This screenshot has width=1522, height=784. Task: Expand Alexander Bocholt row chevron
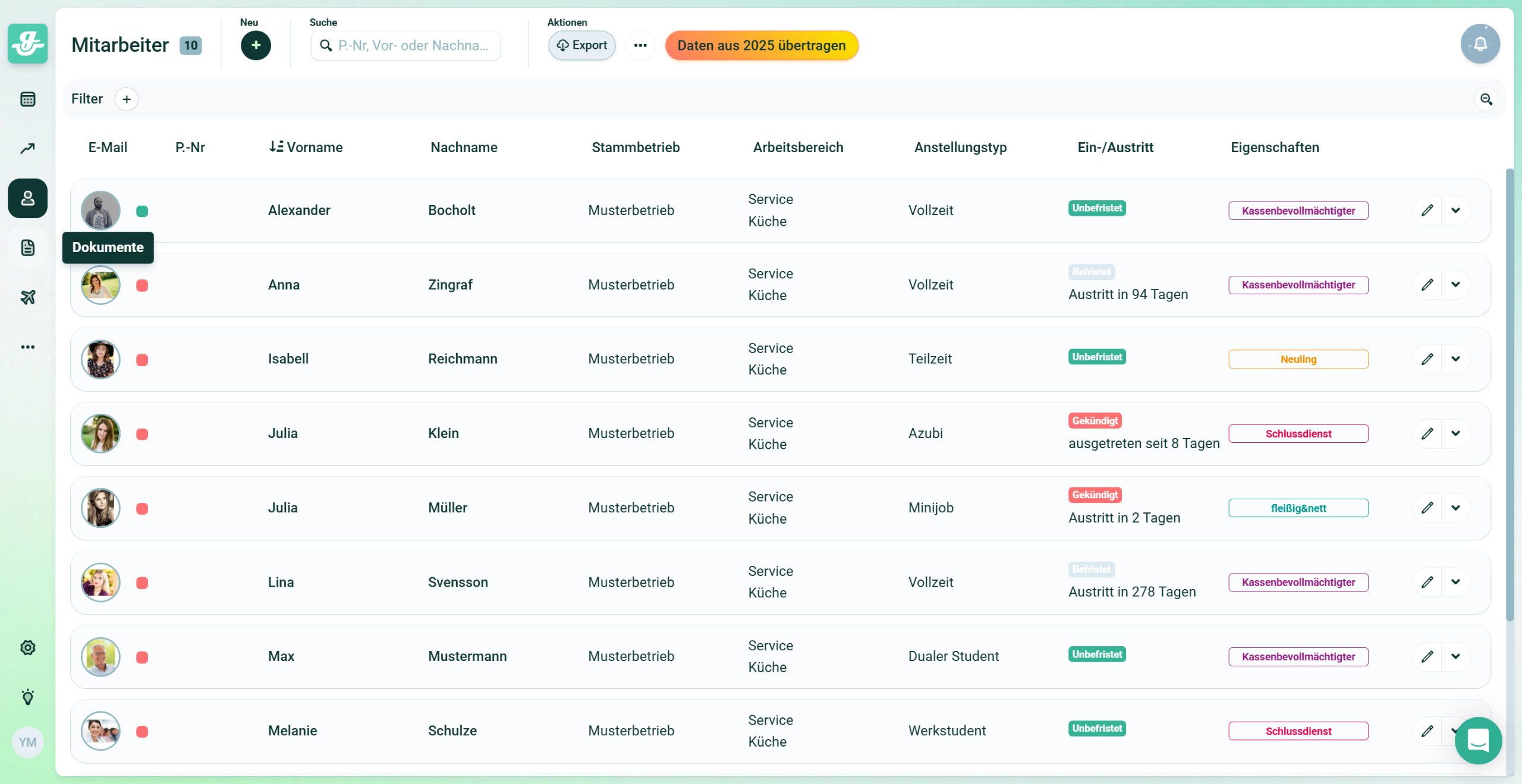[1455, 210]
